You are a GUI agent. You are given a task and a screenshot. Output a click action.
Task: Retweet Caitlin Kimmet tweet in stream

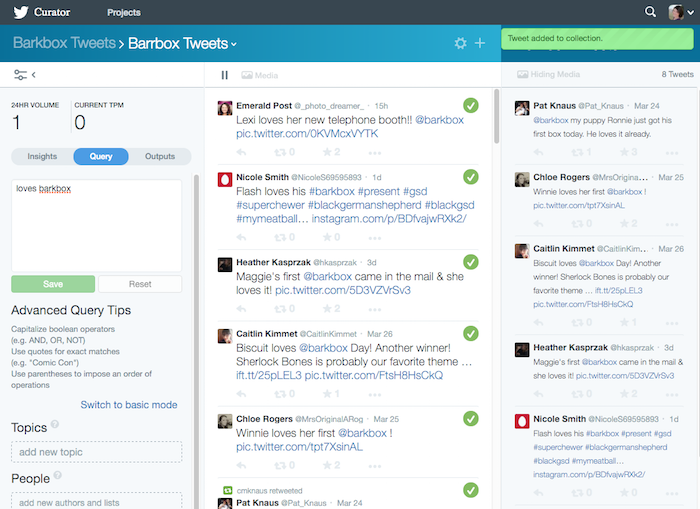pyautogui.click(x=284, y=394)
